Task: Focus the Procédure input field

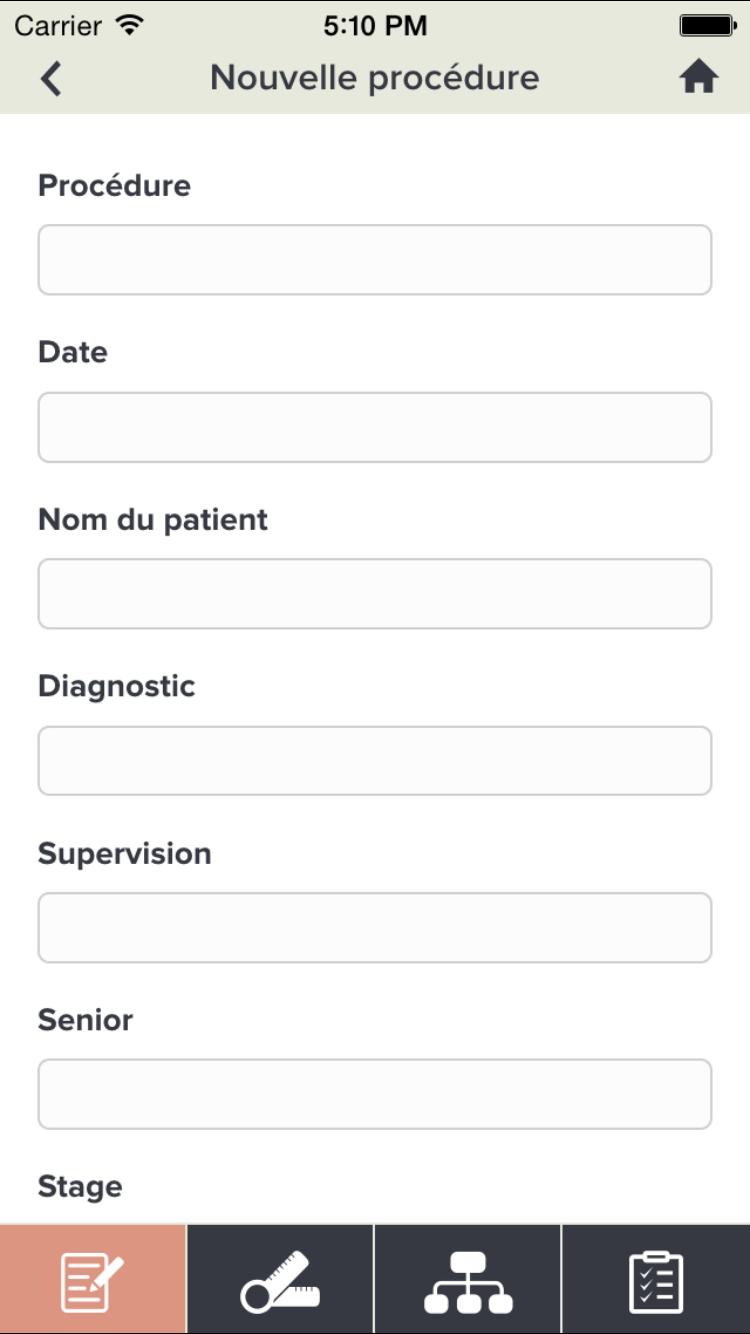Action: pos(375,260)
